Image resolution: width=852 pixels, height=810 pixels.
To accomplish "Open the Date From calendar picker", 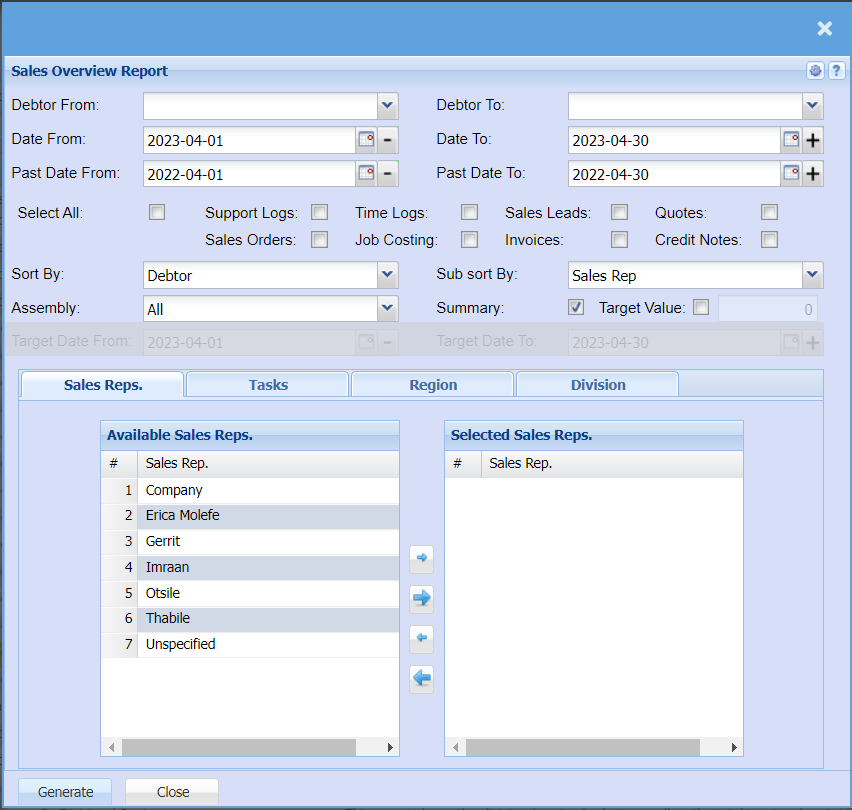I will point(366,140).
